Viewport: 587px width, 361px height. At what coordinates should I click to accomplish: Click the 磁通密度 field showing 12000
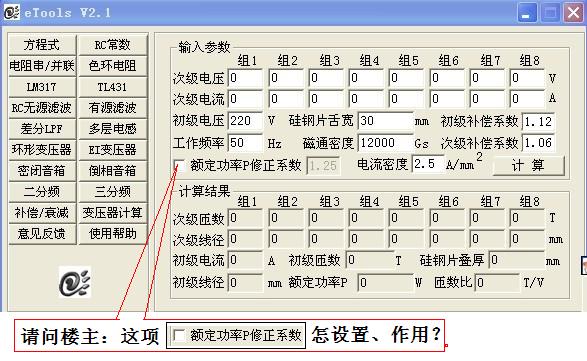click(x=386, y=143)
